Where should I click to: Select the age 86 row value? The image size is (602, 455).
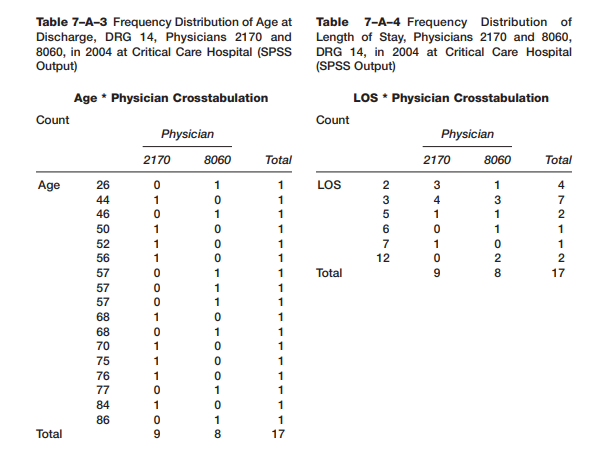pyautogui.click(x=103, y=419)
